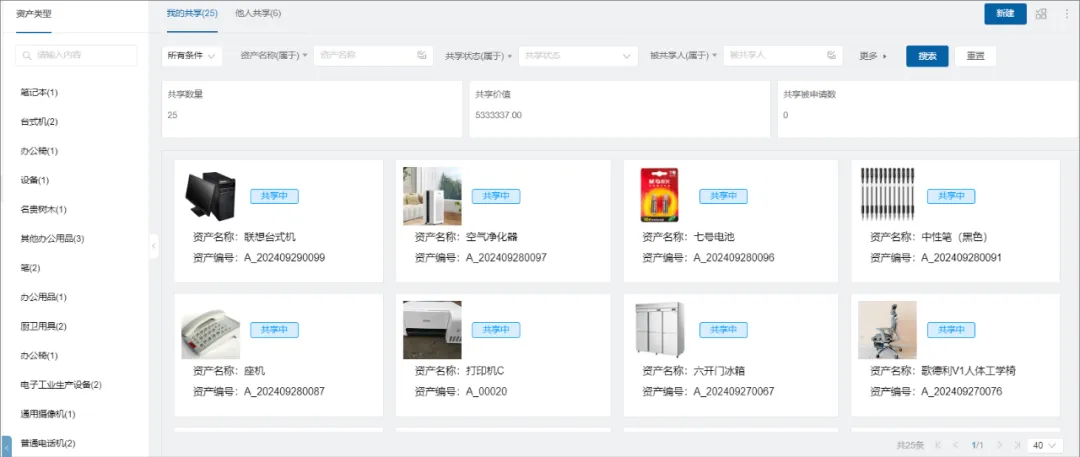Open the 六开门冰箱 thumbnail image
Viewport: 1080px width, 457px height.
(x=660, y=330)
